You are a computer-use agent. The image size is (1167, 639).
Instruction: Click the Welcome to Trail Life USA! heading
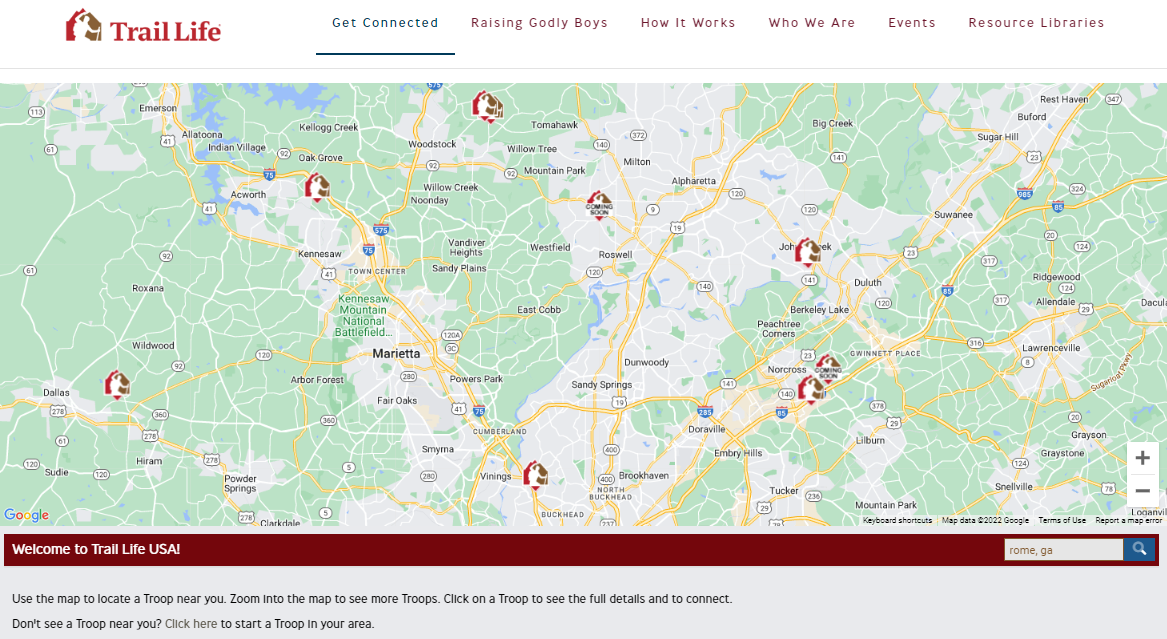96,550
